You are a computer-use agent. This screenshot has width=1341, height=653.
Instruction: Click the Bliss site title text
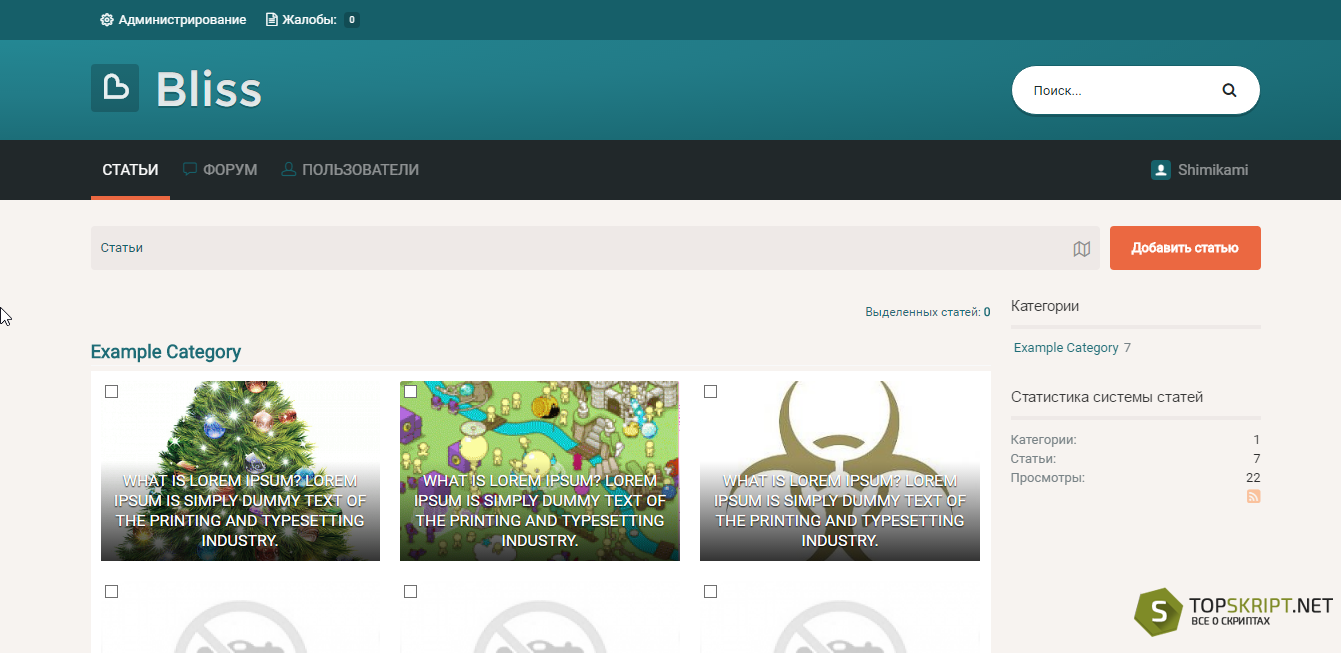pyautogui.click(x=209, y=89)
